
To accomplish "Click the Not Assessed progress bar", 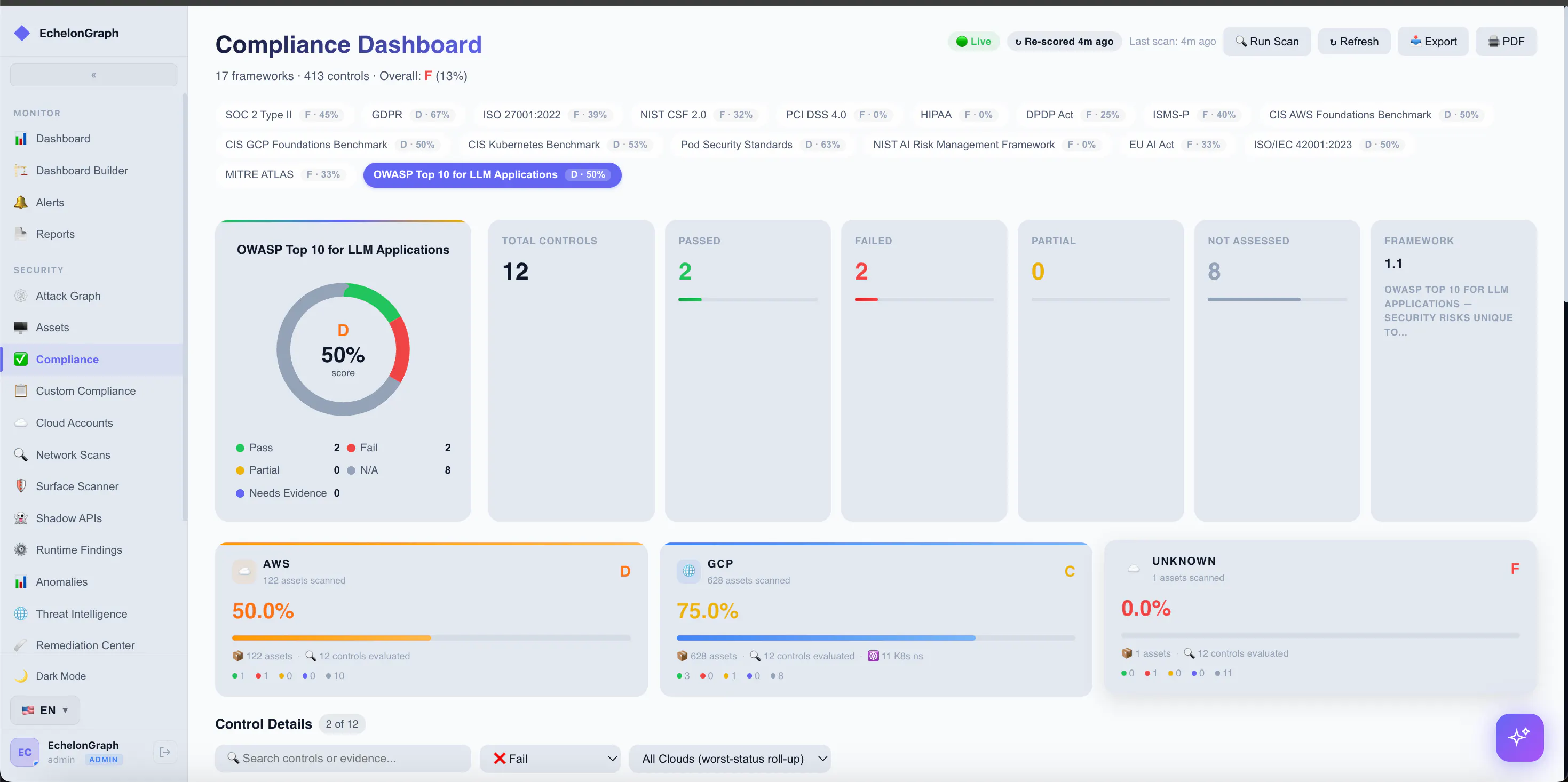I will [1277, 299].
